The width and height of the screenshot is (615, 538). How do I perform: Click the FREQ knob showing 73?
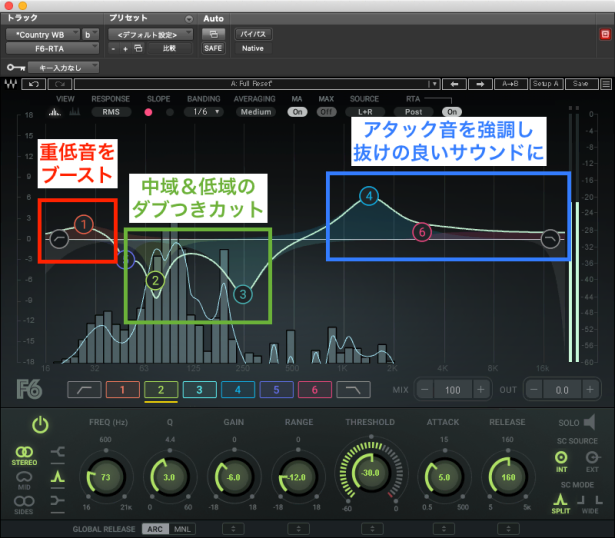coord(106,477)
